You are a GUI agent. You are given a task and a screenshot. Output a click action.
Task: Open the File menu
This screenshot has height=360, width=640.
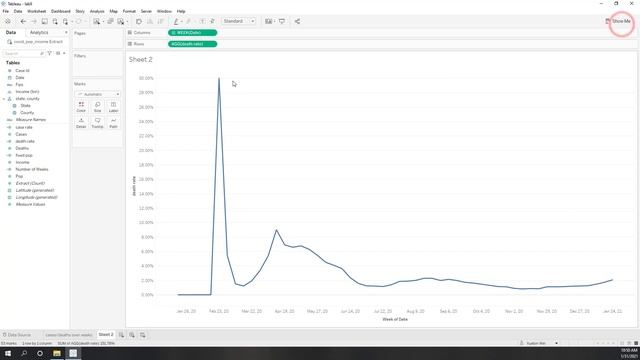click(x=6, y=11)
